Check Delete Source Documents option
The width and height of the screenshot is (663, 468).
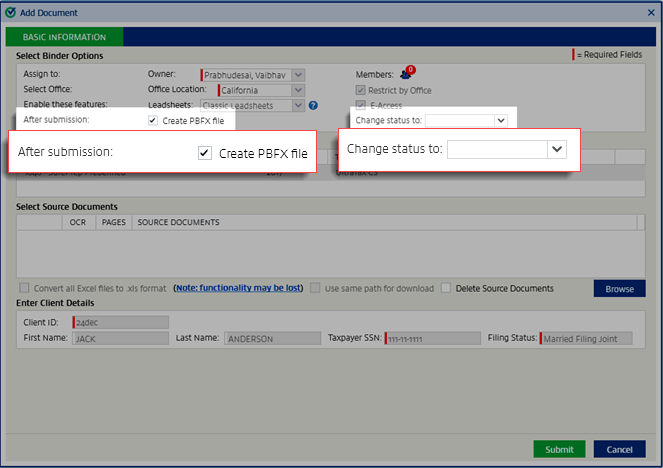point(447,288)
